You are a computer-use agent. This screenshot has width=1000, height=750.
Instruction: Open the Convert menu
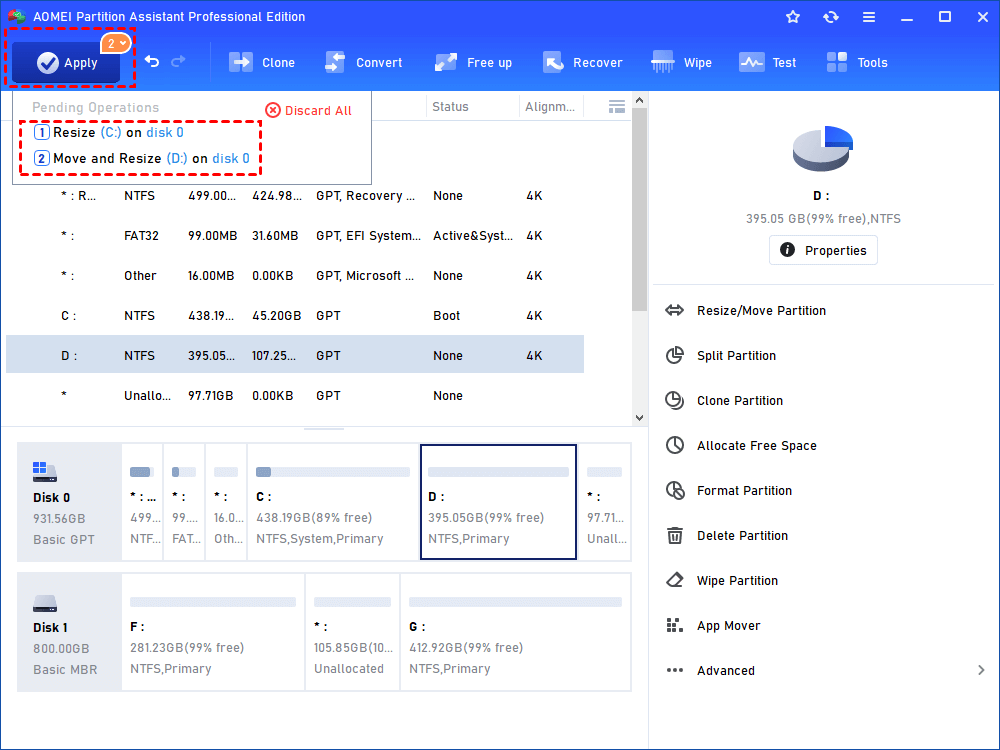pyautogui.click(x=363, y=62)
